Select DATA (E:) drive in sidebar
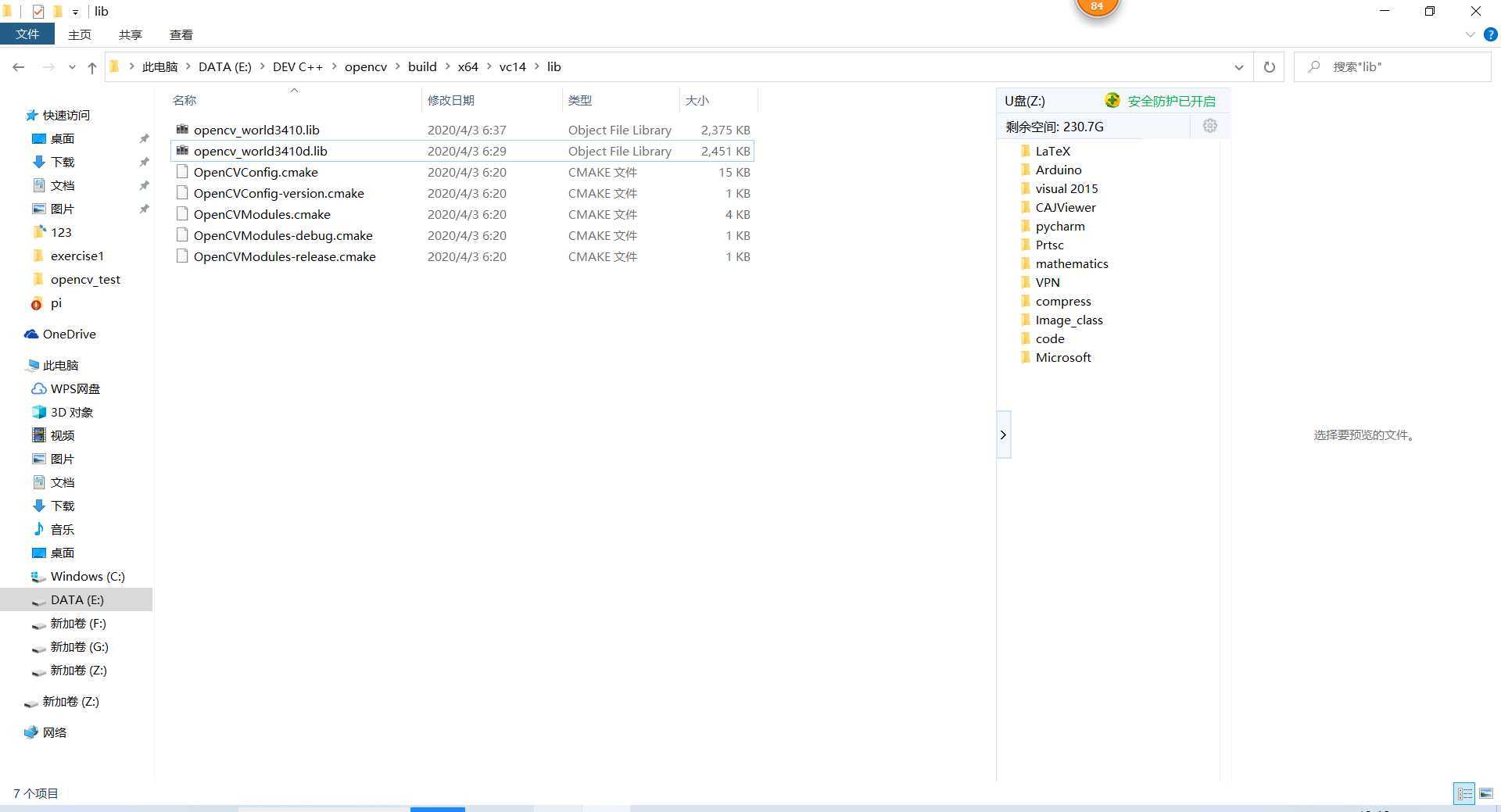This screenshot has height=812, width=1501. click(x=77, y=599)
